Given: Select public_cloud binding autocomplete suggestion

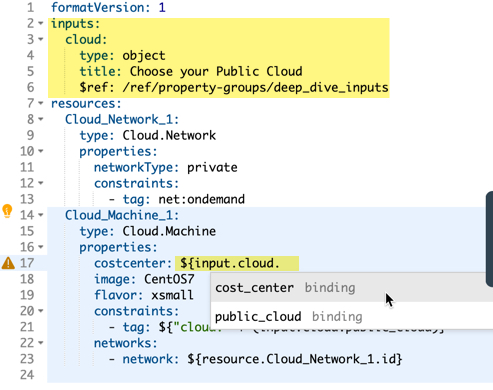Looking at the screenshot, I should [x=352, y=316].
